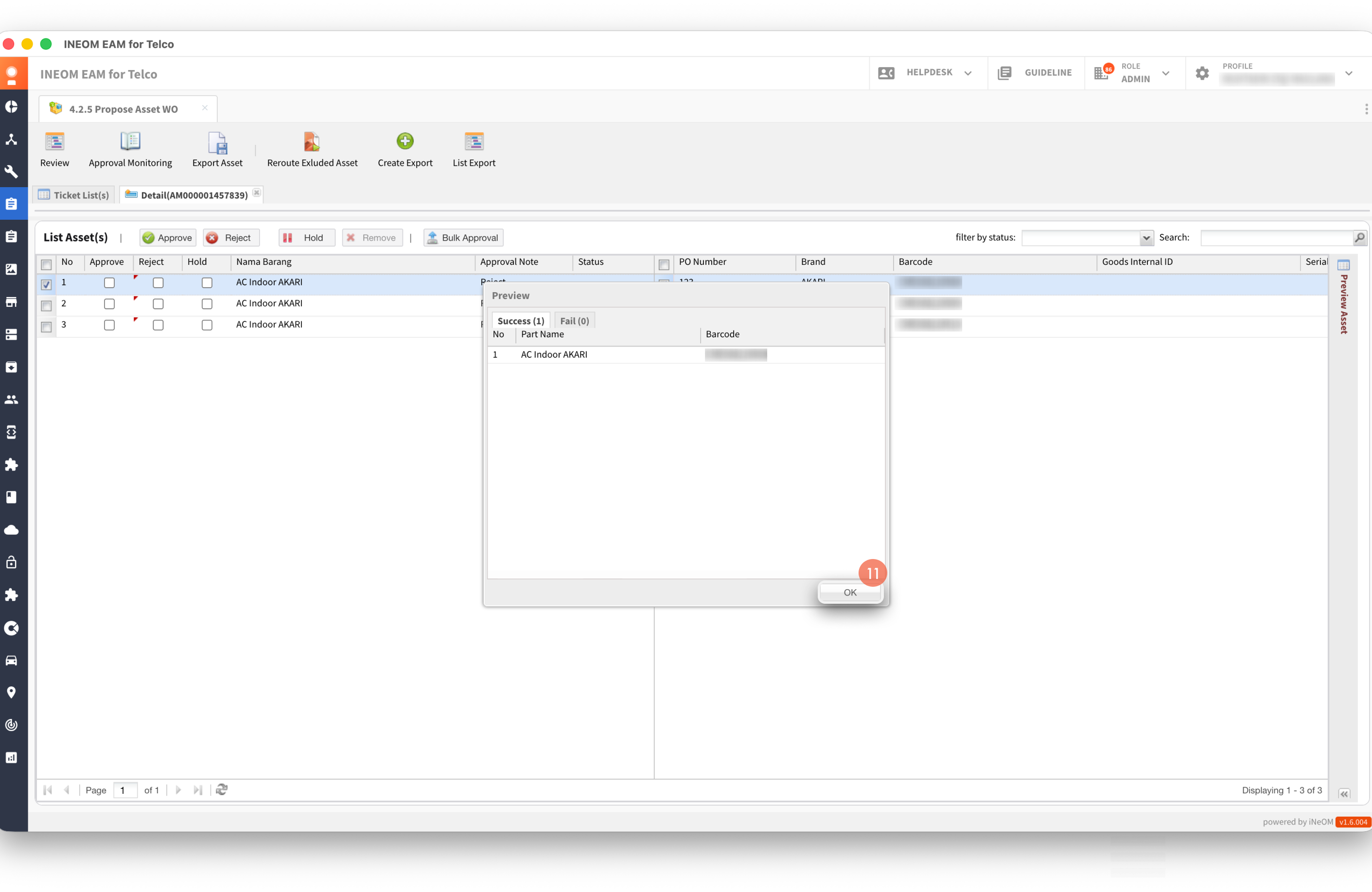Click the Bulk Approval button

[x=463, y=238]
